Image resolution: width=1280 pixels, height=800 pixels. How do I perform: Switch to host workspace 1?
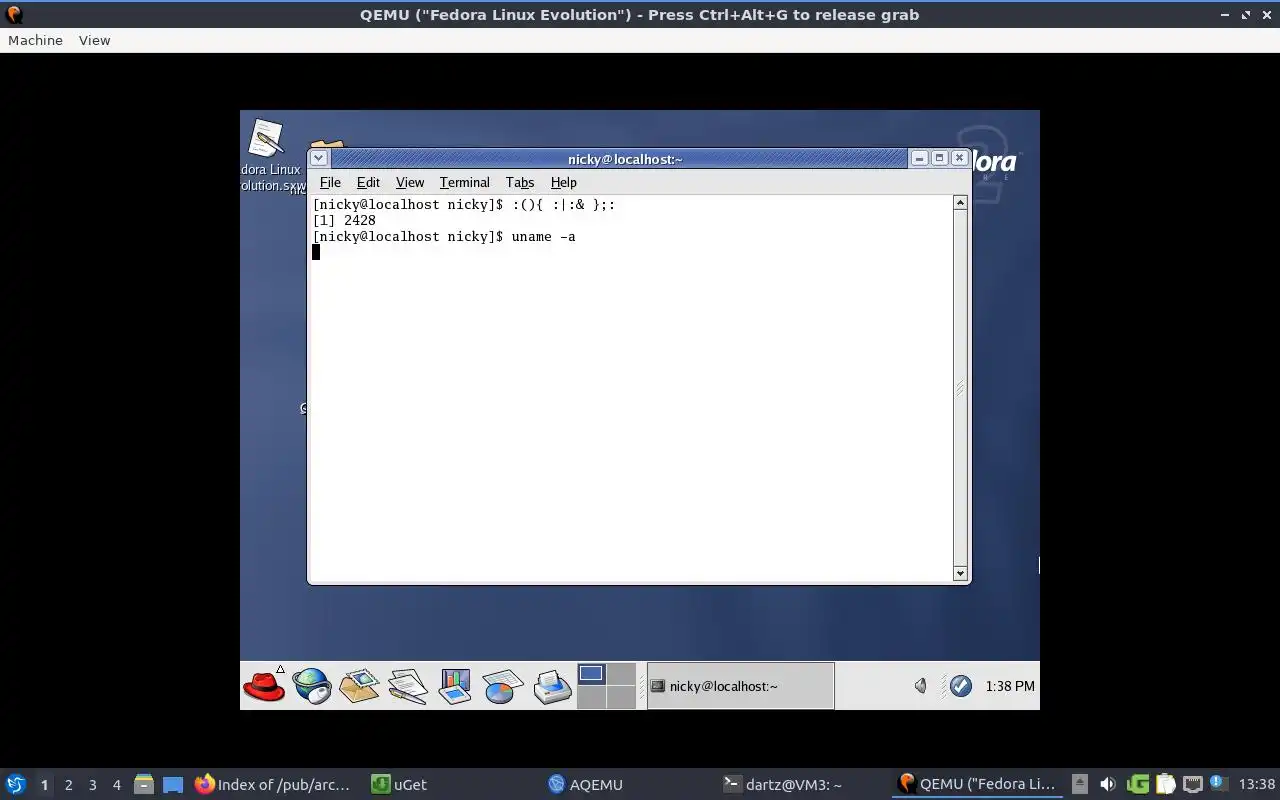44,784
